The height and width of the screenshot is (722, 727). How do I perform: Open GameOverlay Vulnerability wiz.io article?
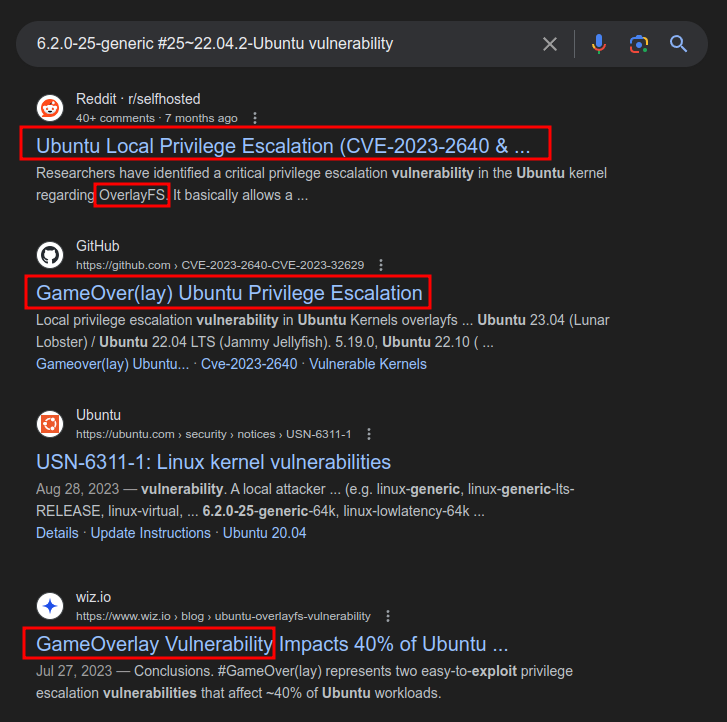coord(272,642)
